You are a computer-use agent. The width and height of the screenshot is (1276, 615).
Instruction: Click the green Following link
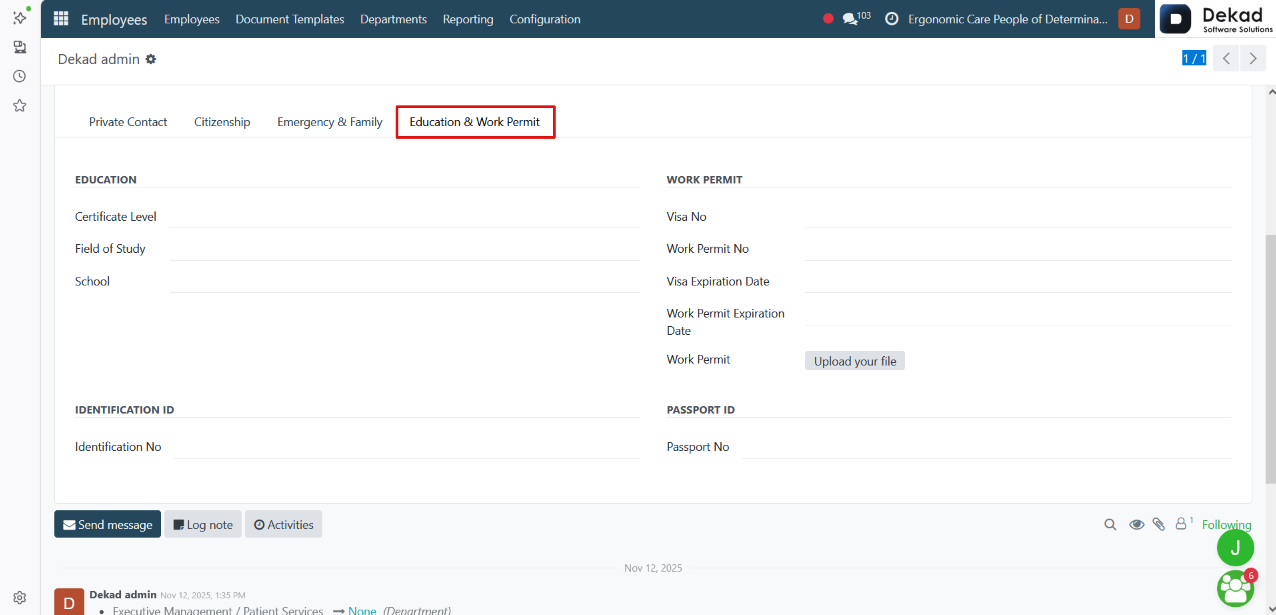pyautogui.click(x=1227, y=524)
